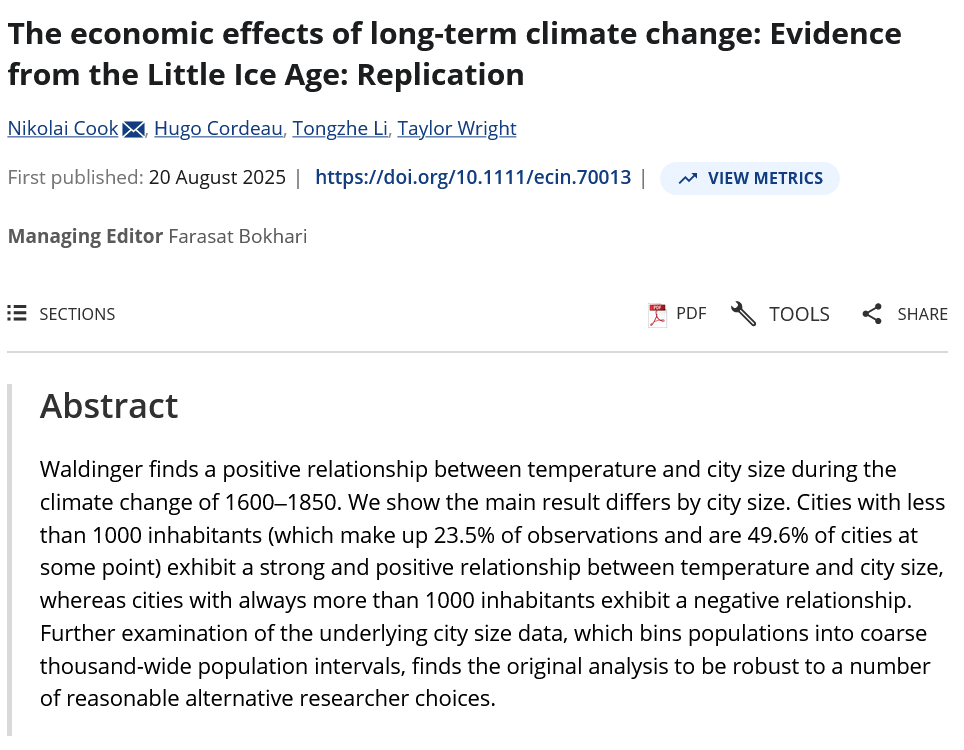This screenshot has width=964, height=750.
Task: Open the TOOLS dropdown label
Action: click(x=799, y=314)
